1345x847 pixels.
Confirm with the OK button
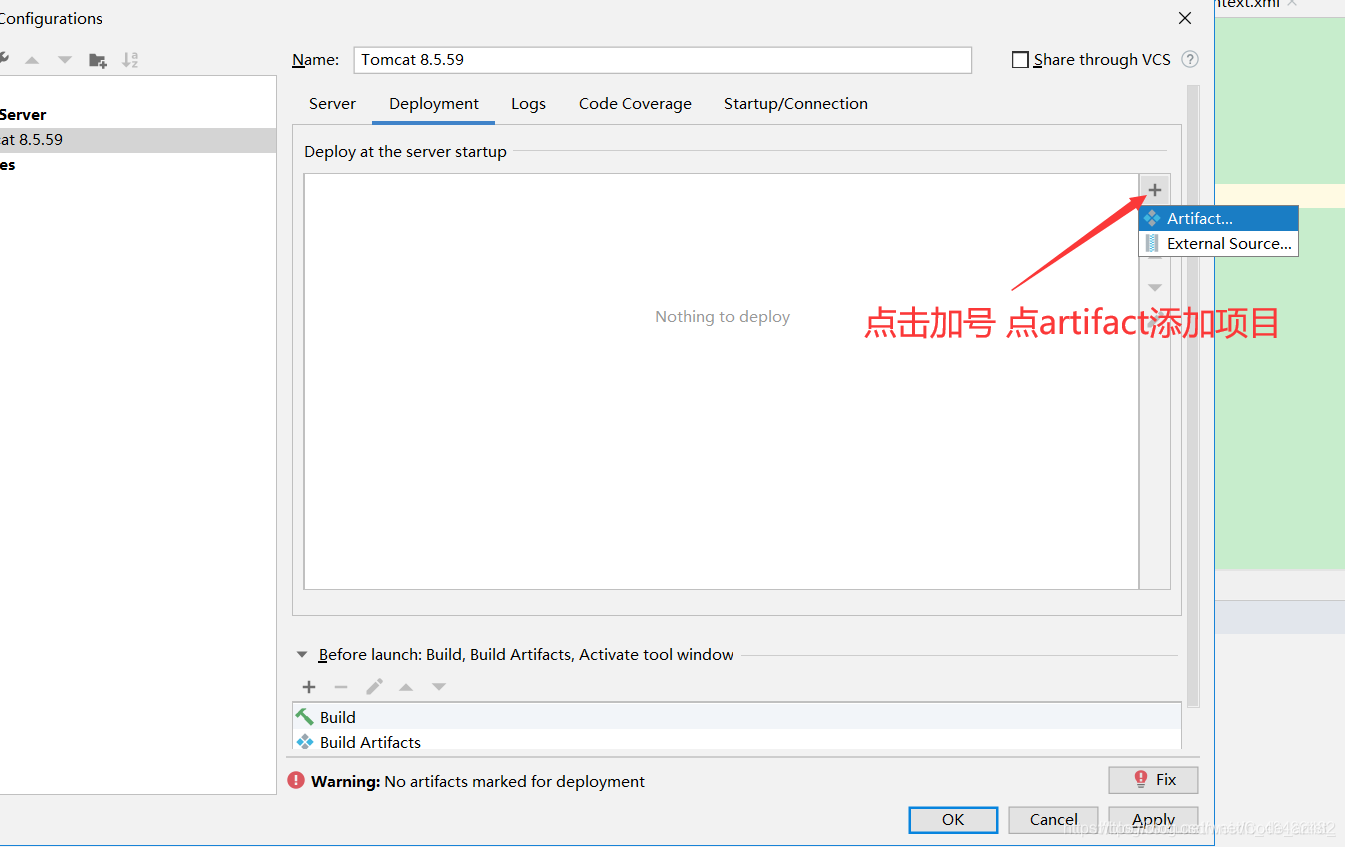coord(953,820)
